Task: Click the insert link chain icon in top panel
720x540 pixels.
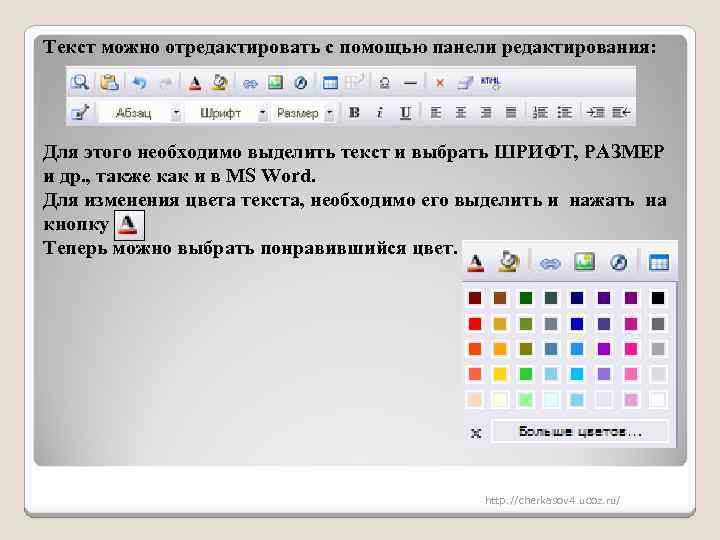Action: [x=250, y=84]
